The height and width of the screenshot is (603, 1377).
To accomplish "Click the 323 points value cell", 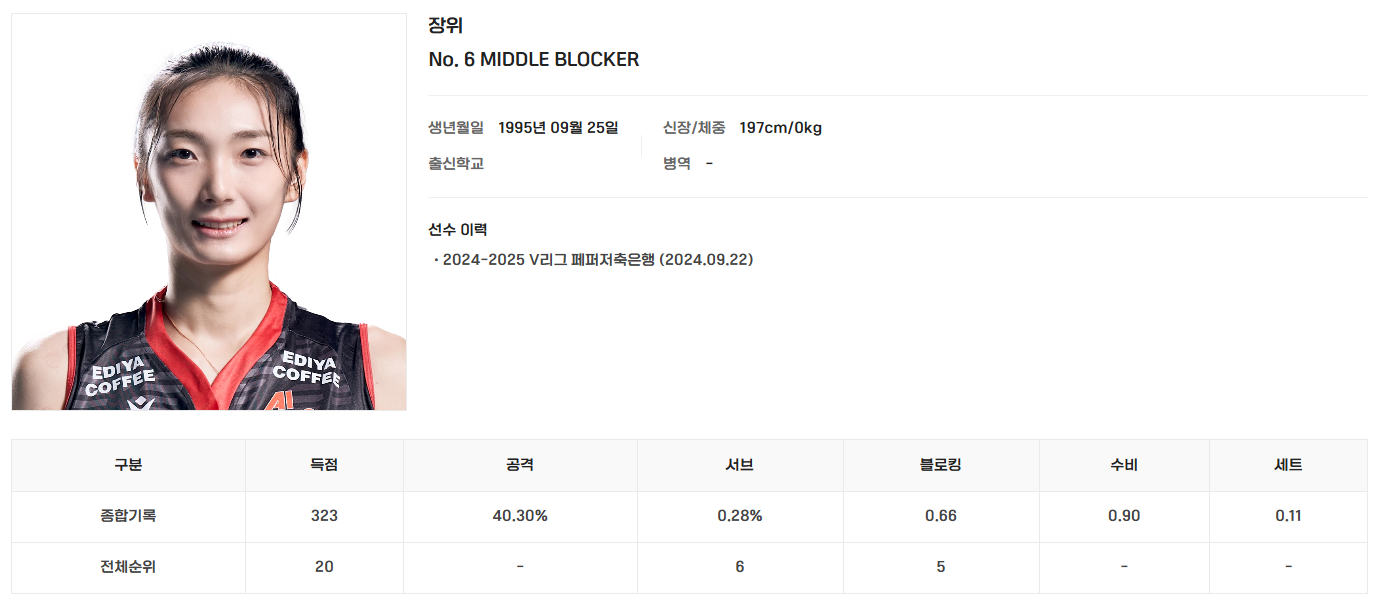I will pos(324,517).
